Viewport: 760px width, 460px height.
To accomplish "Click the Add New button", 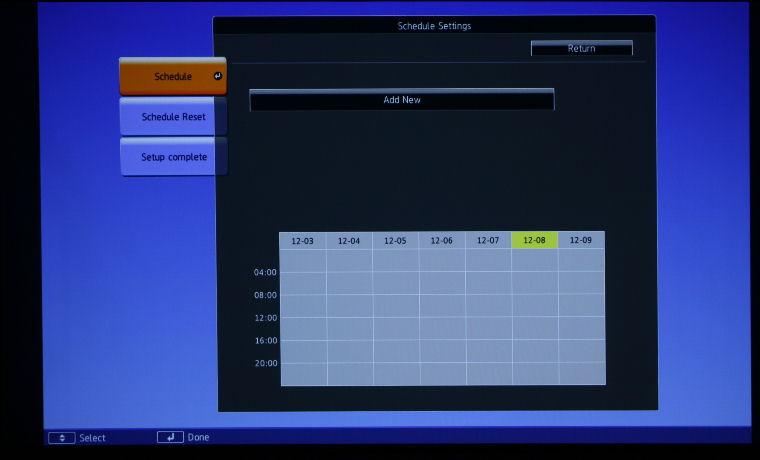I will point(402,100).
